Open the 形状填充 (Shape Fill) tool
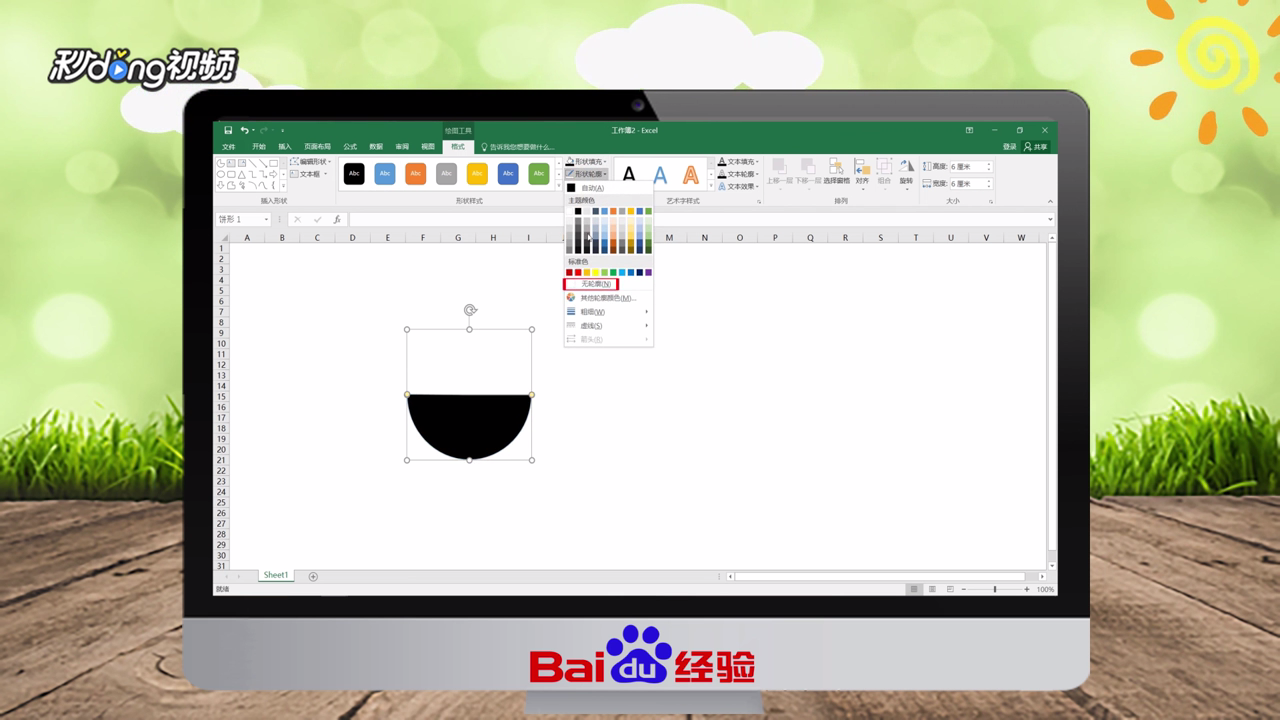Screen dimensions: 1280x720 click(x=588, y=161)
